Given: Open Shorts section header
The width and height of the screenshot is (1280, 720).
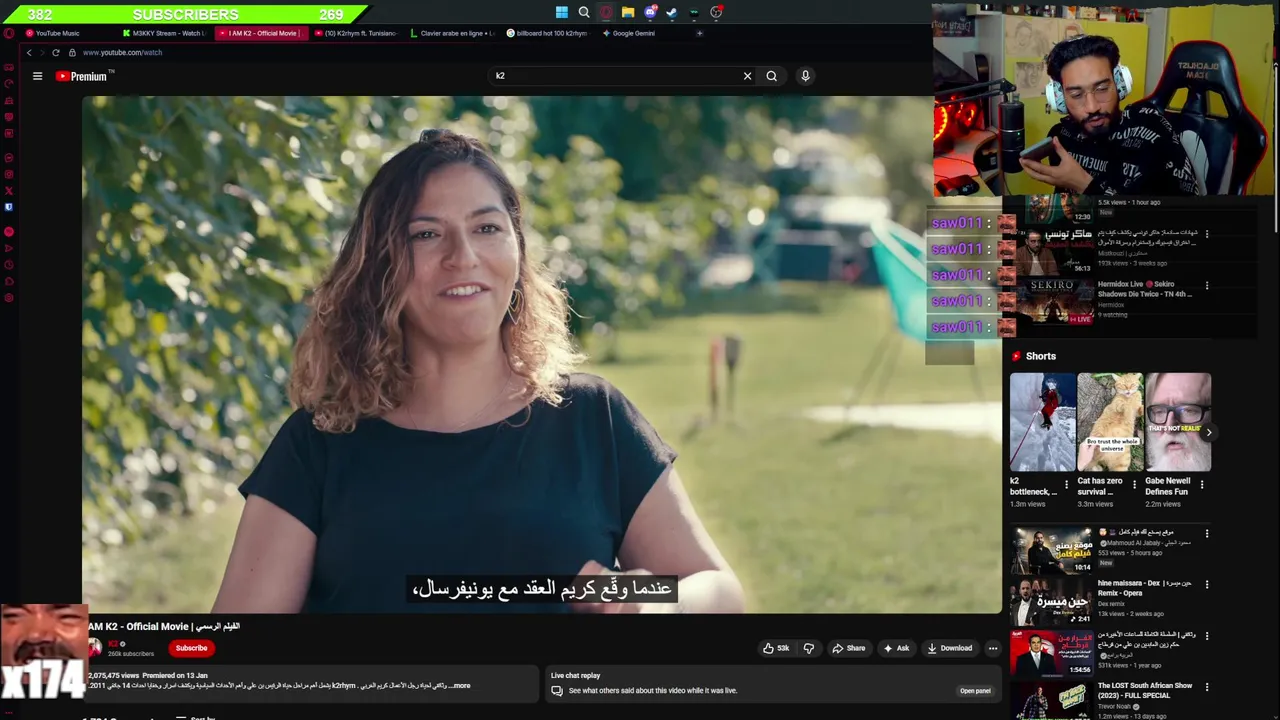Looking at the screenshot, I should 1033,356.
